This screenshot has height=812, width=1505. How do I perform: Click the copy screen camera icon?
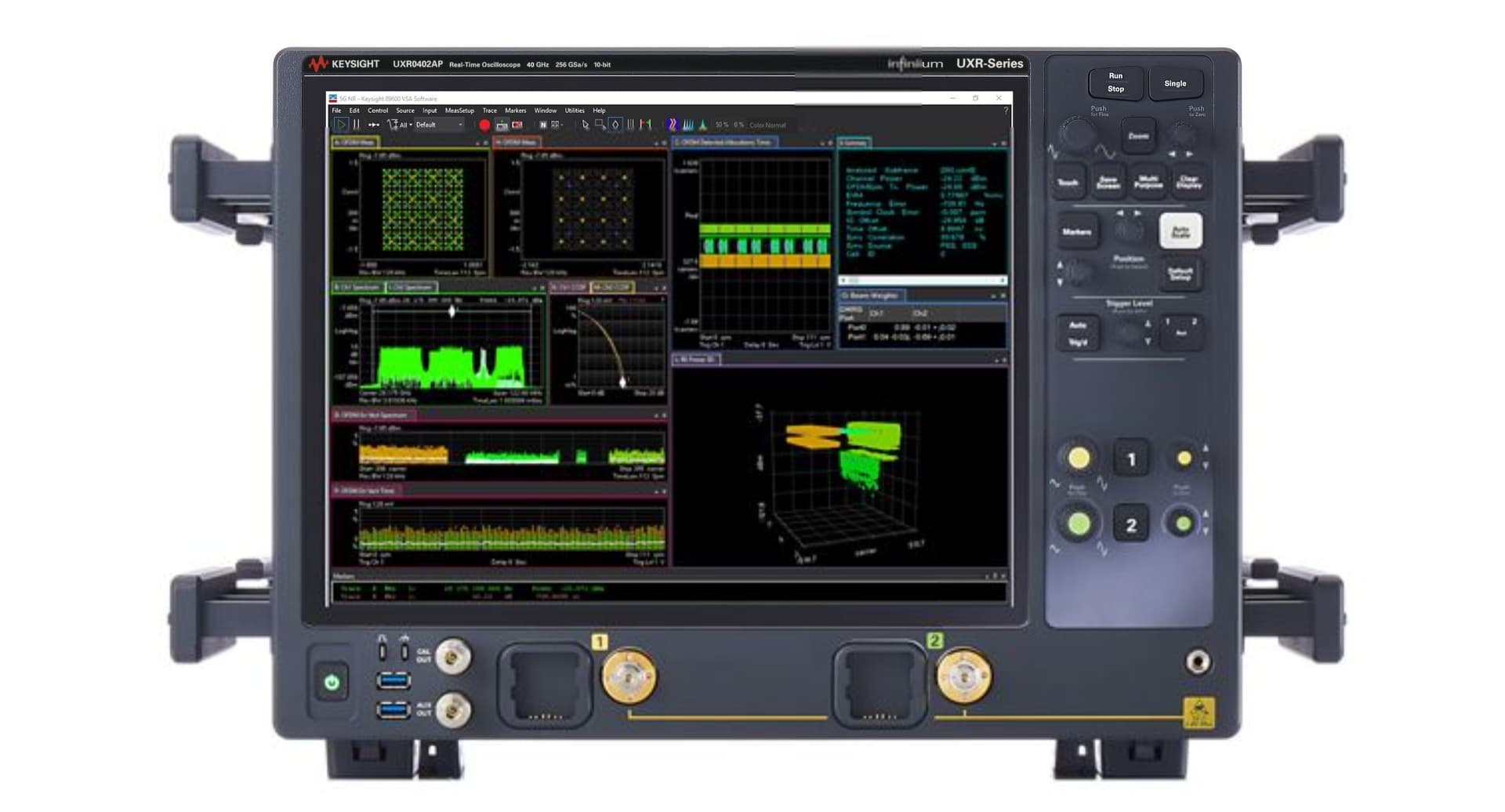(x=502, y=124)
